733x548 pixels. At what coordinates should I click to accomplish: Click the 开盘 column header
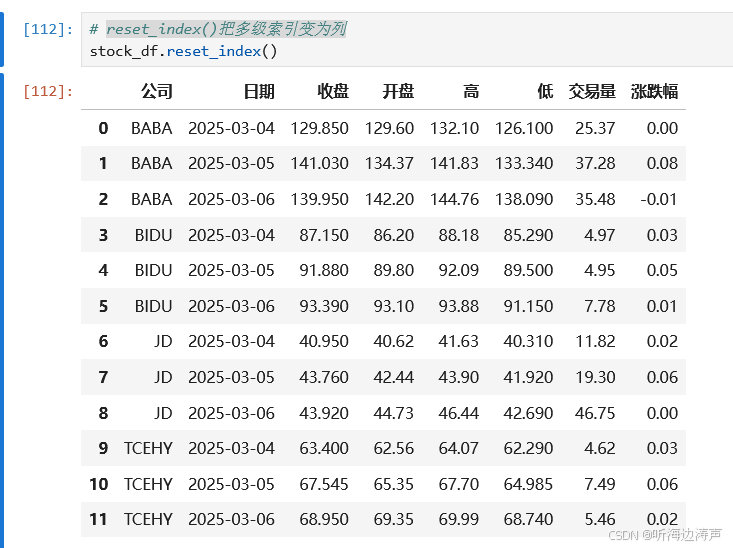398,91
